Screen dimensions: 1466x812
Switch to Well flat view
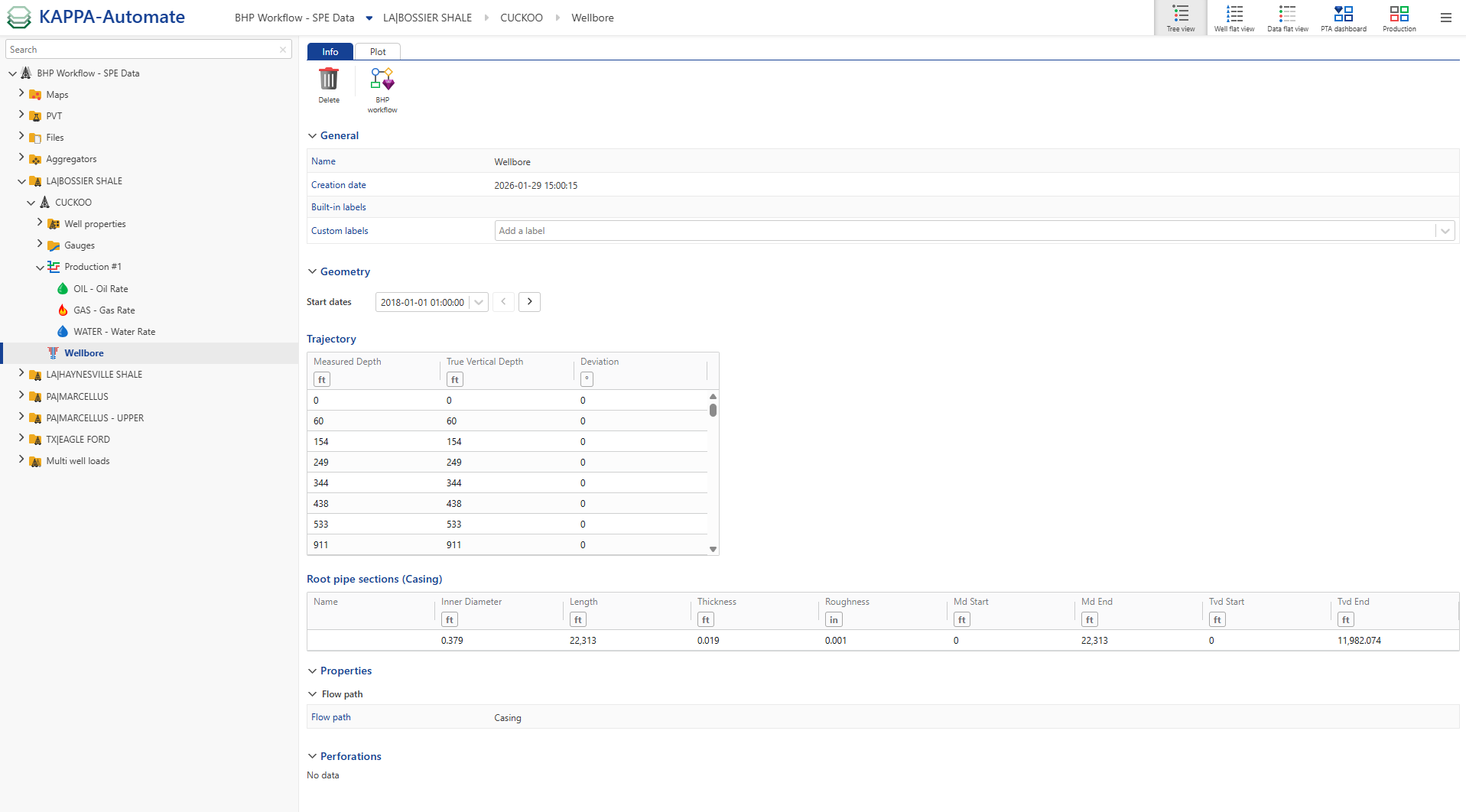pos(1234,18)
